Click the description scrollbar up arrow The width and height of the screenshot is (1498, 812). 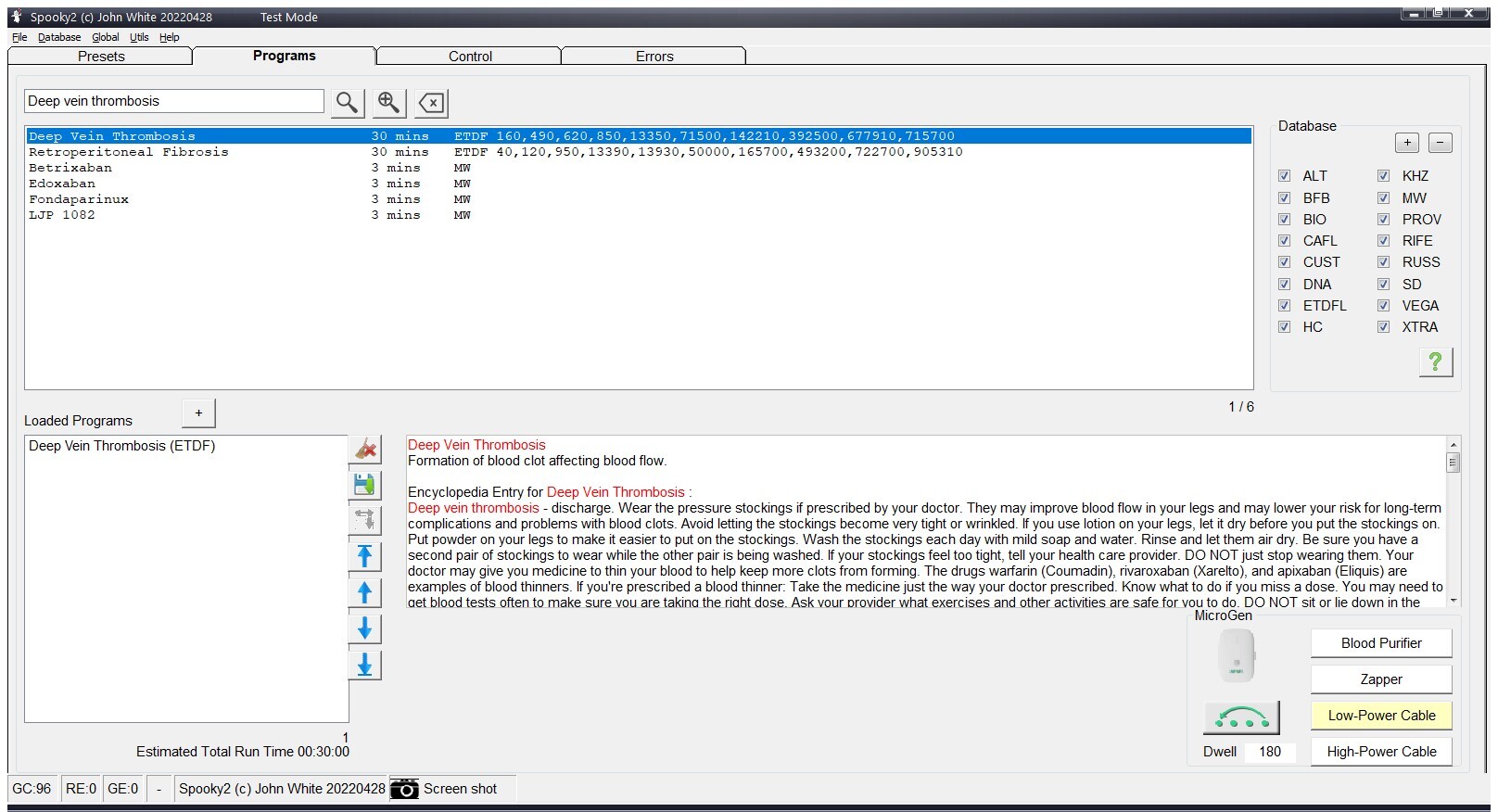pos(1454,443)
